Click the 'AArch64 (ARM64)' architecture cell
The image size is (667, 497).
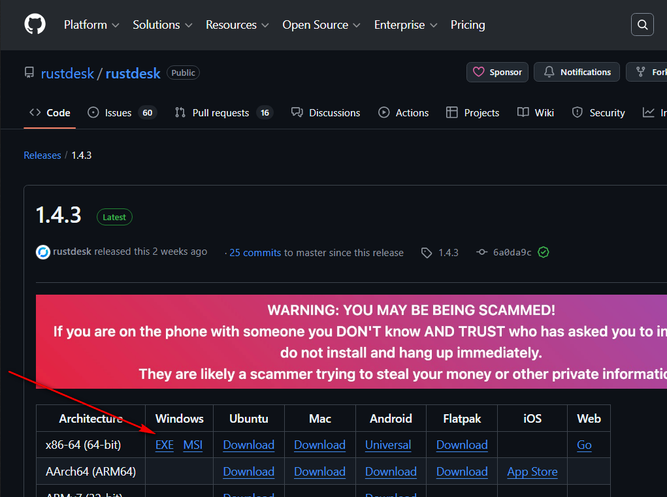tap(91, 472)
